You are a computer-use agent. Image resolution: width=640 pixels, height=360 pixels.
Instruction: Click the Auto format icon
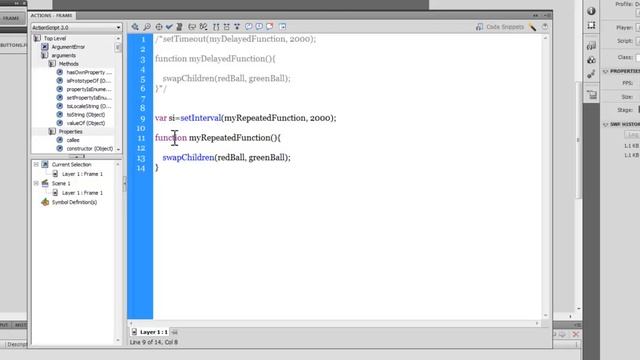(179, 27)
